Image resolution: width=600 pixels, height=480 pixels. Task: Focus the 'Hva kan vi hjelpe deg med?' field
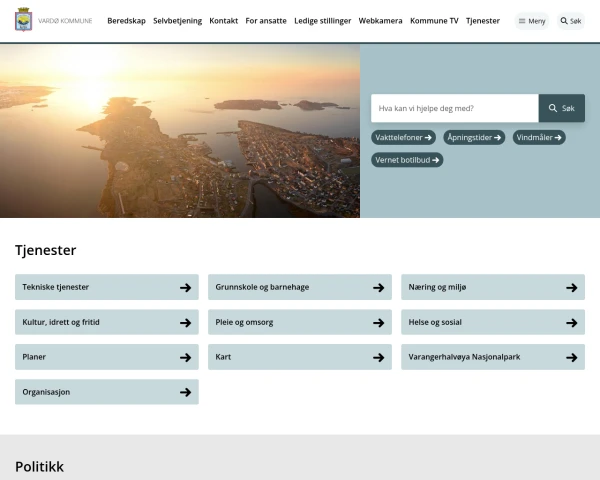point(454,108)
